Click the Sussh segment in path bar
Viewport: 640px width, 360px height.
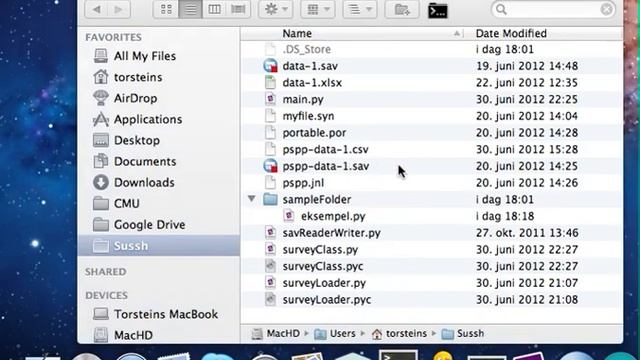click(x=463, y=334)
